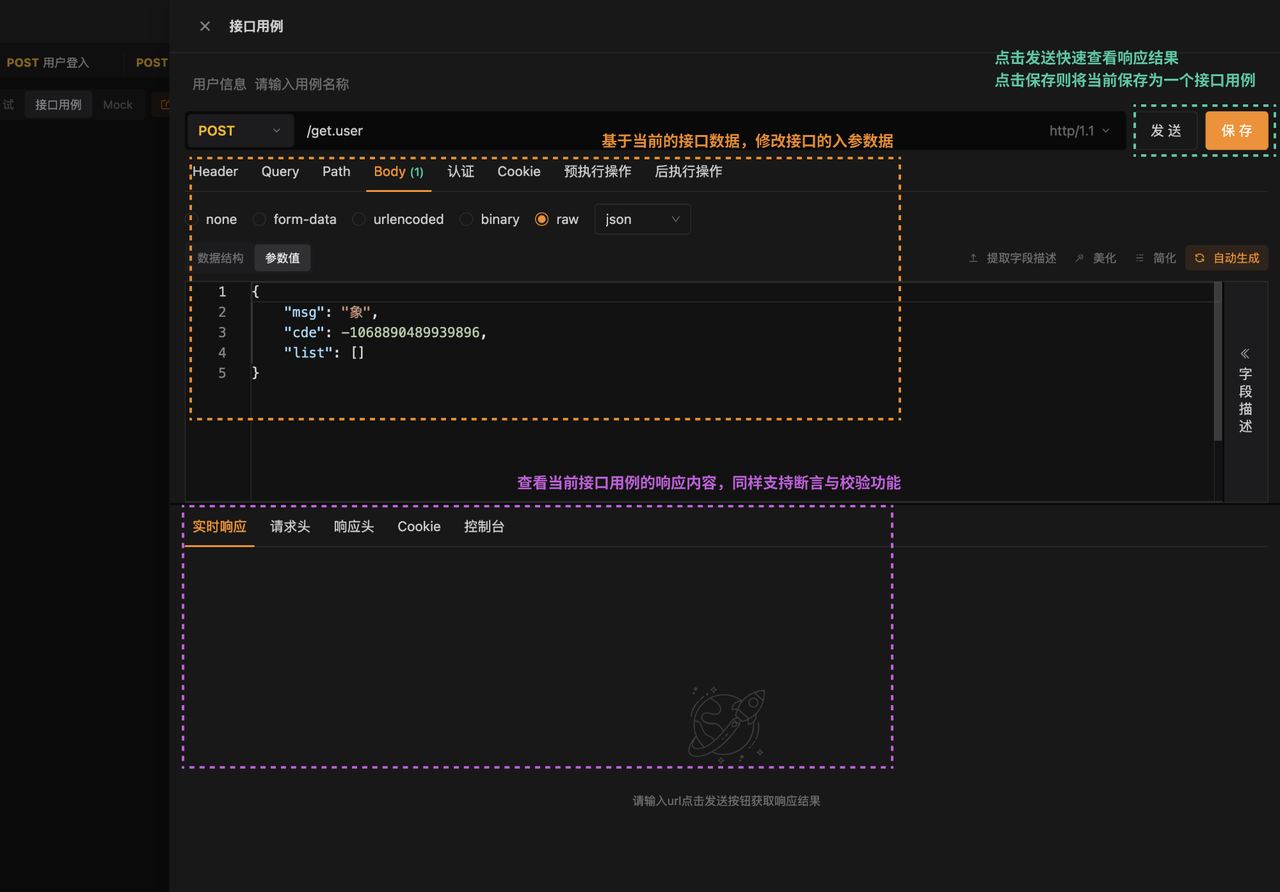
Task: Click the JSON editor vertical scrollbar
Action: (x=1218, y=362)
